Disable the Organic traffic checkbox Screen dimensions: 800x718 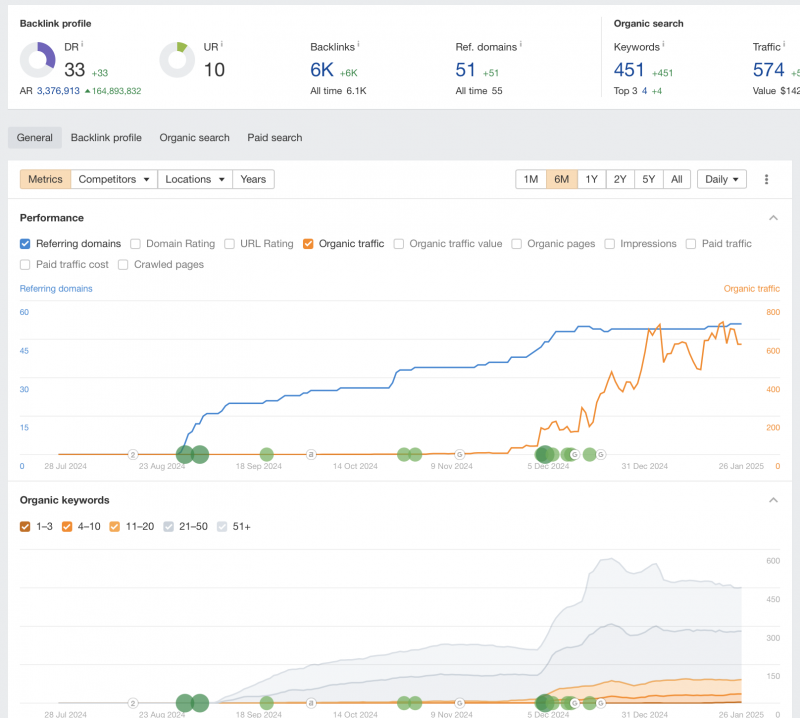pyautogui.click(x=308, y=244)
